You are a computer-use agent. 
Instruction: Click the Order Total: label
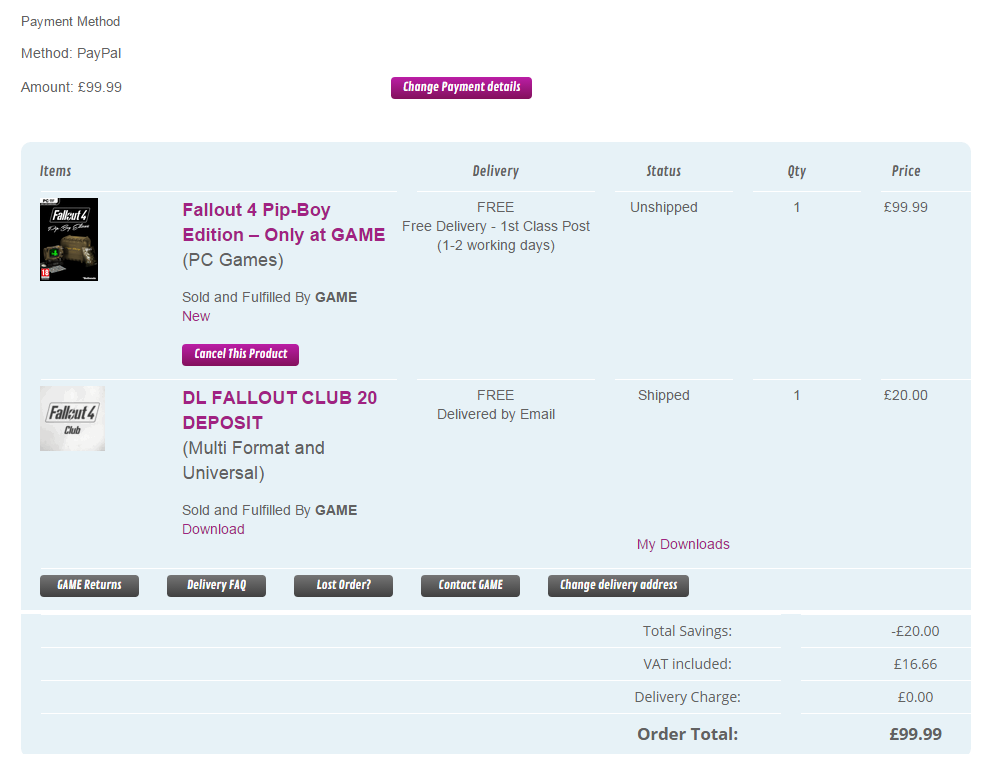688,734
